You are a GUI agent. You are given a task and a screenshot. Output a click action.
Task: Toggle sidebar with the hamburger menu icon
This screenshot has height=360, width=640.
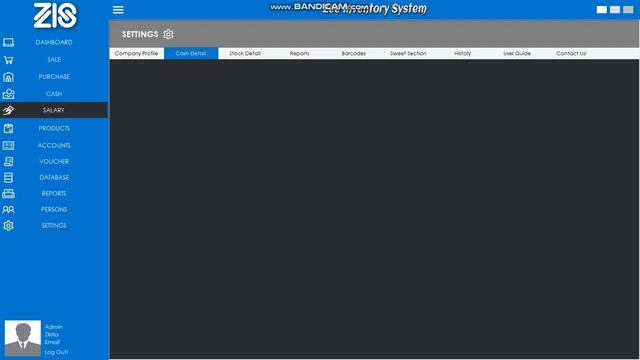pyautogui.click(x=118, y=10)
